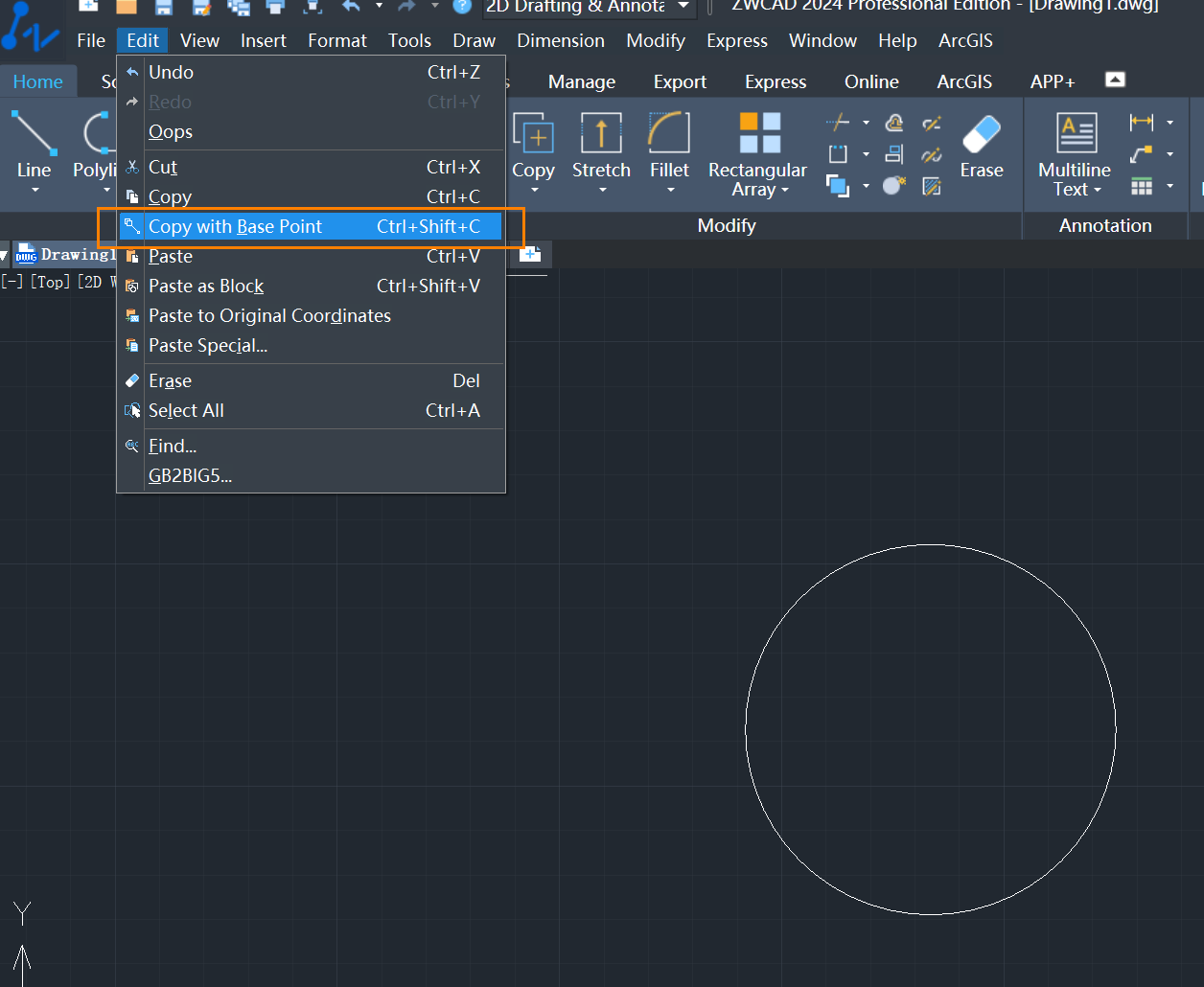Select the Drawing1 document tab
Image resolution: width=1204 pixels, height=987 pixels.
[x=65, y=255]
